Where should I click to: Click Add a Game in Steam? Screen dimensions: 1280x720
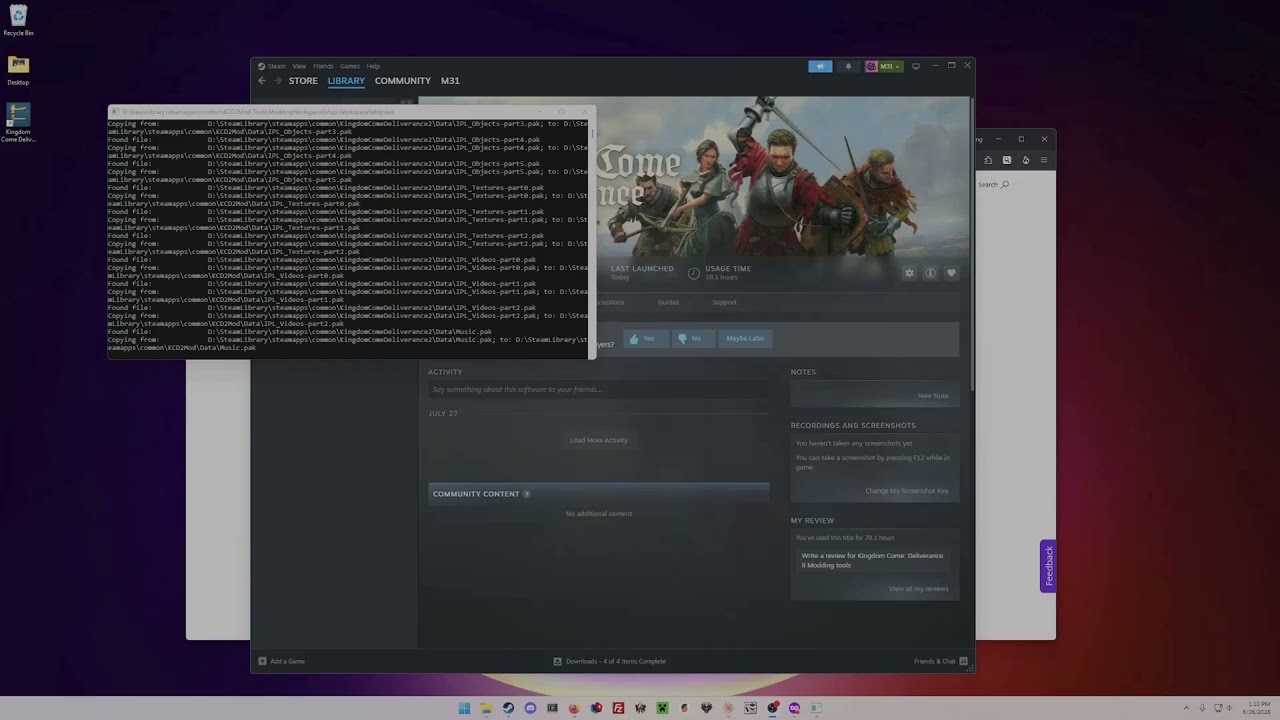[281, 661]
